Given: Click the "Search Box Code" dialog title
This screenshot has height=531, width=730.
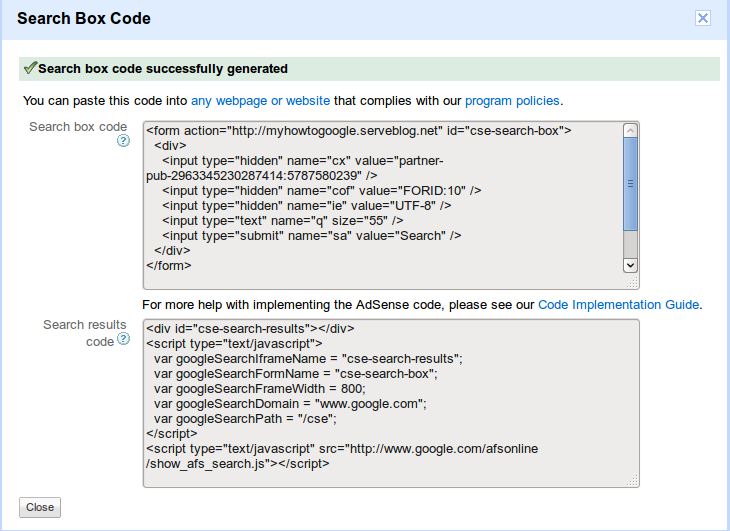Looking at the screenshot, I should coord(84,18).
